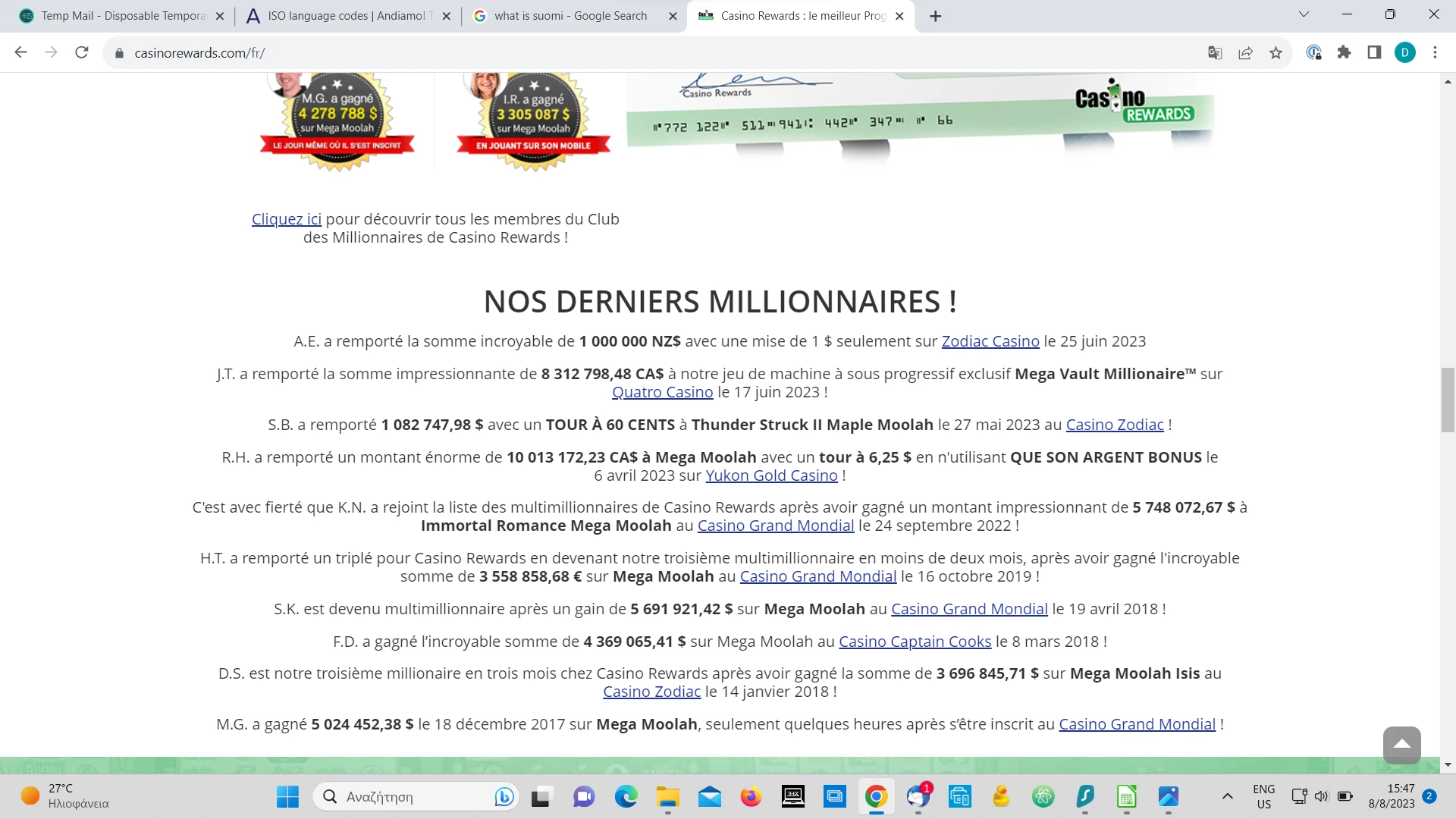Image resolution: width=1456 pixels, height=819 pixels.
Task: Open Windows Start menu
Action: 287,796
